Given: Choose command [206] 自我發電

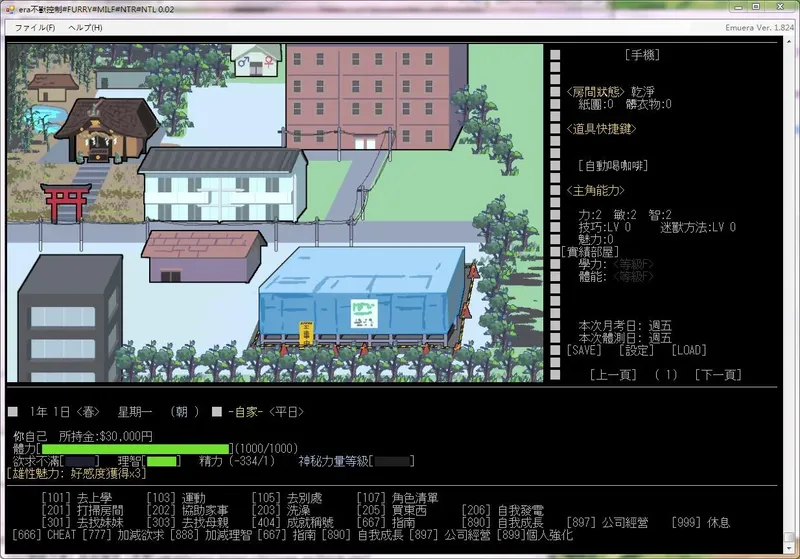Looking at the screenshot, I should click(x=503, y=510).
